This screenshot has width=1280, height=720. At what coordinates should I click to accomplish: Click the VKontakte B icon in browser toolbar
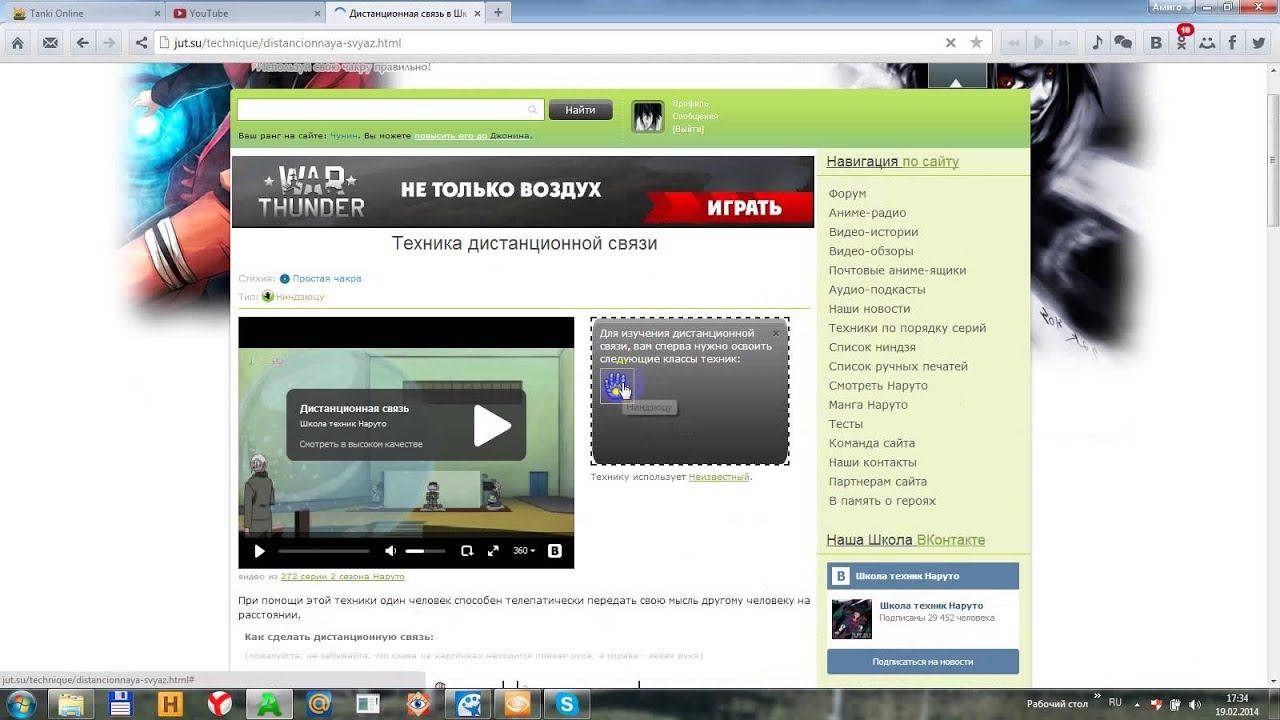pyautogui.click(x=1156, y=43)
